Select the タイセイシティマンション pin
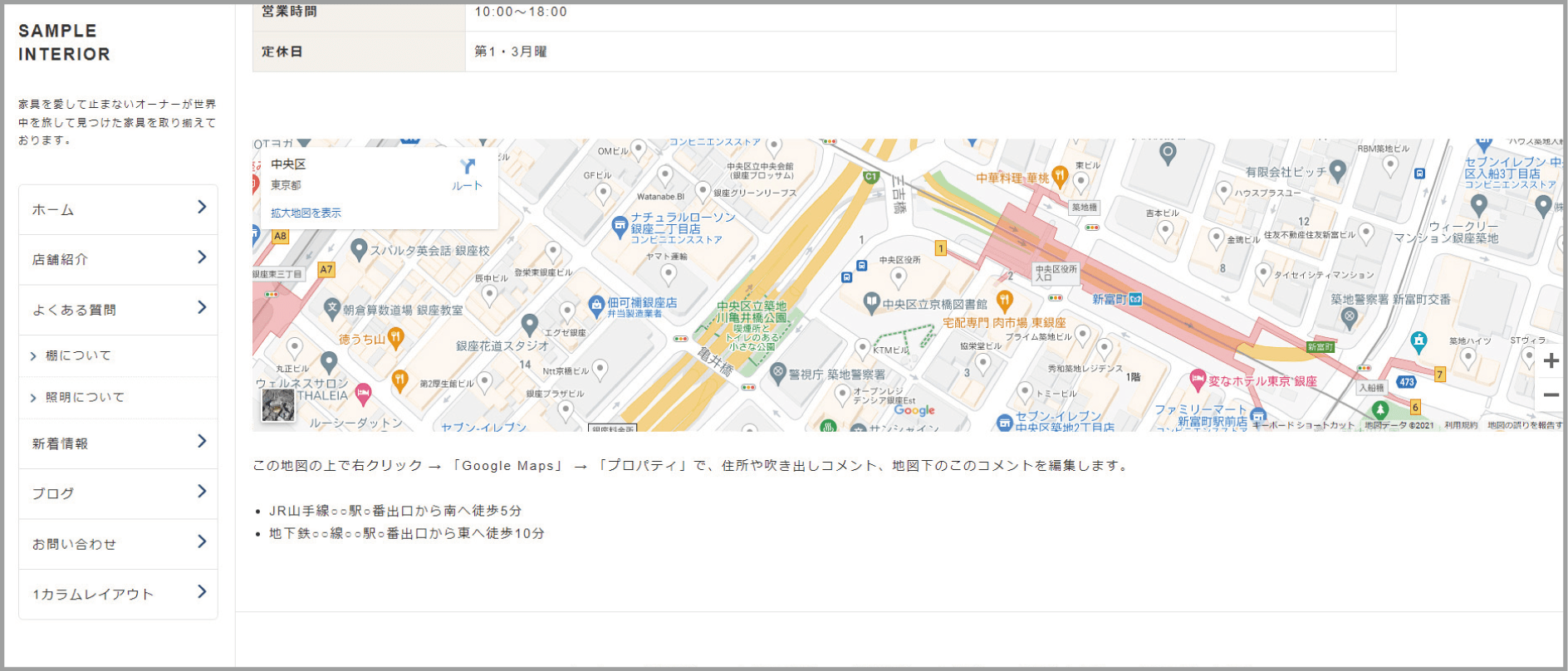The width and height of the screenshot is (1568, 671). click(x=1263, y=272)
